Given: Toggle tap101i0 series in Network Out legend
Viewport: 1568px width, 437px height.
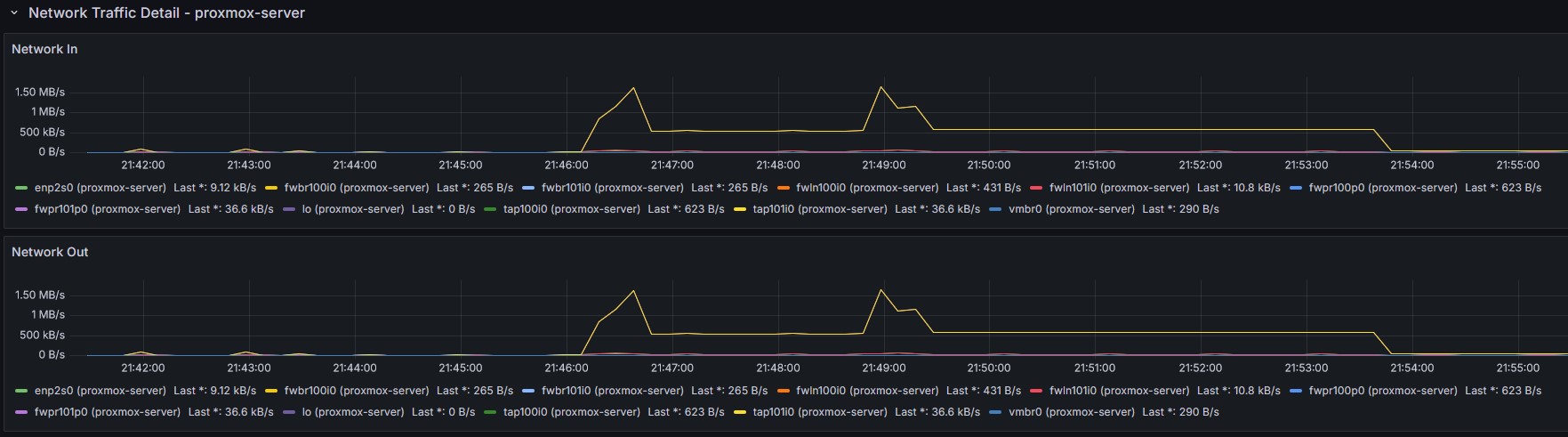Looking at the screenshot, I should coord(820,412).
